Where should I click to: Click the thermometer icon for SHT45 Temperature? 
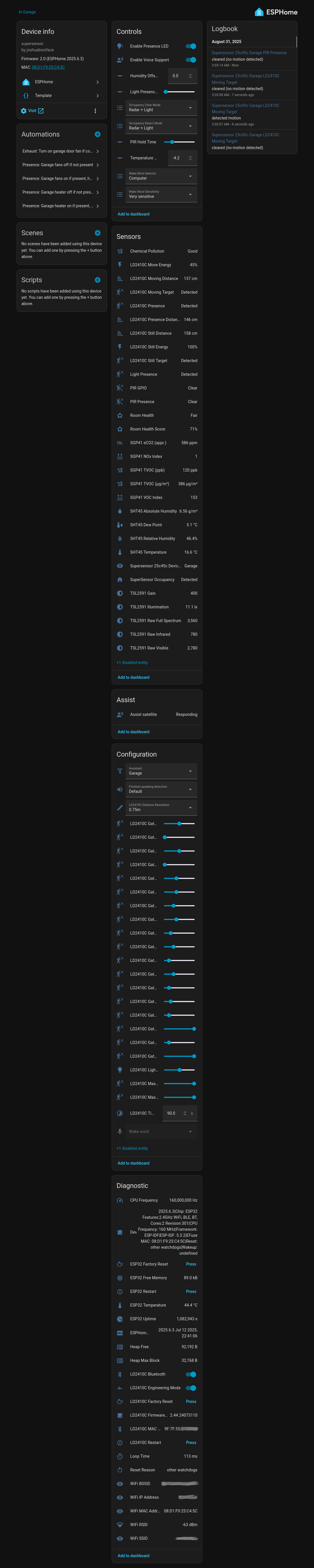[120, 552]
